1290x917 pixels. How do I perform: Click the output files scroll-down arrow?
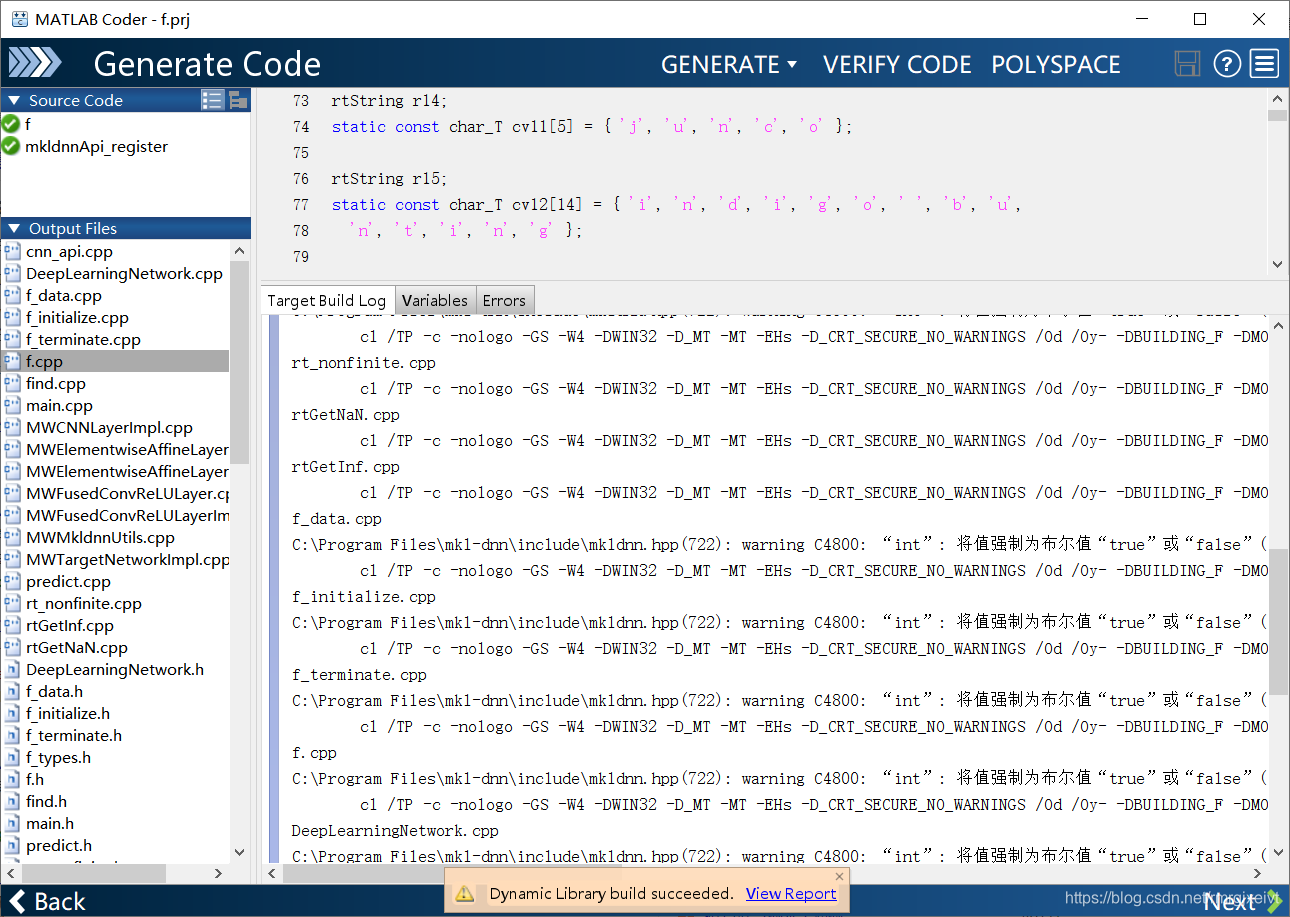tap(239, 853)
